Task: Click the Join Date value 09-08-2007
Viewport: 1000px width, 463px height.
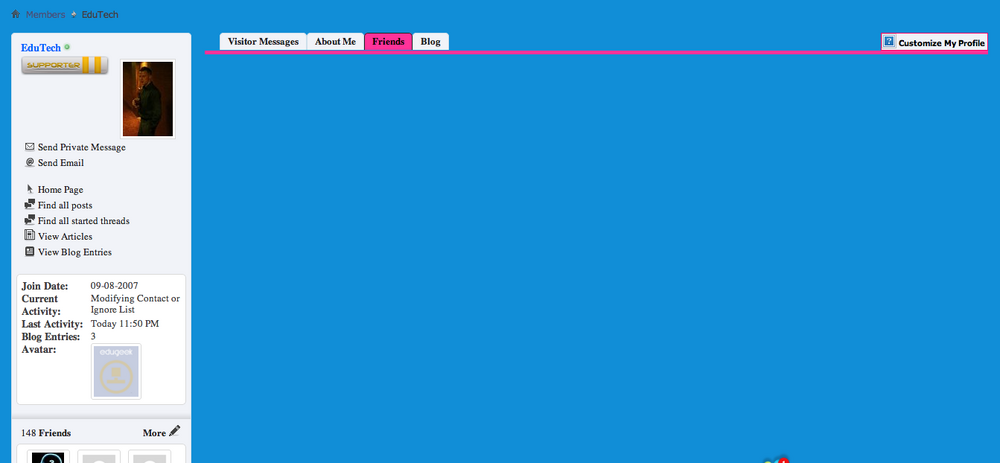Action: pos(114,286)
